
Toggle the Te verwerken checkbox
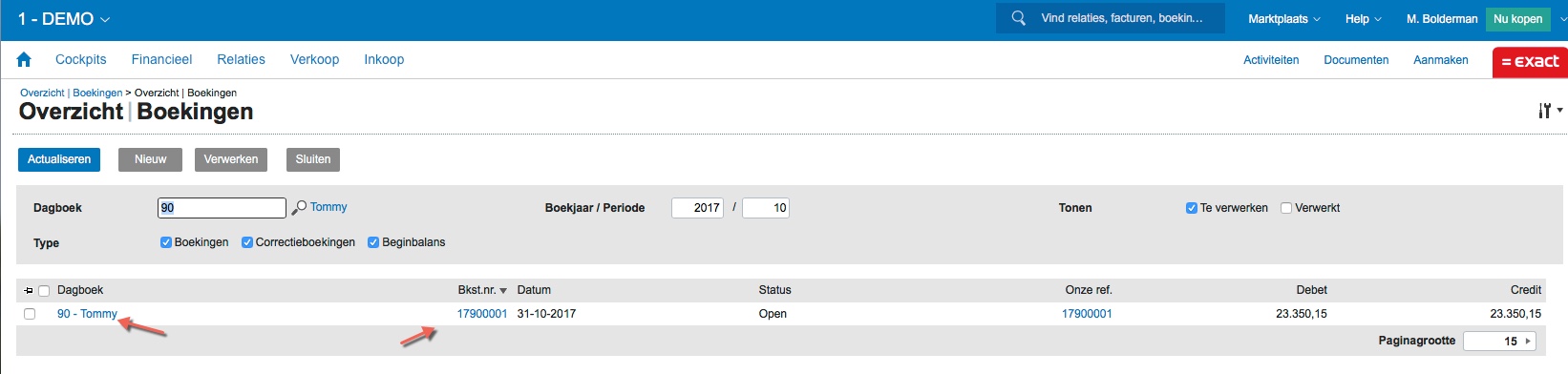[x=1192, y=208]
